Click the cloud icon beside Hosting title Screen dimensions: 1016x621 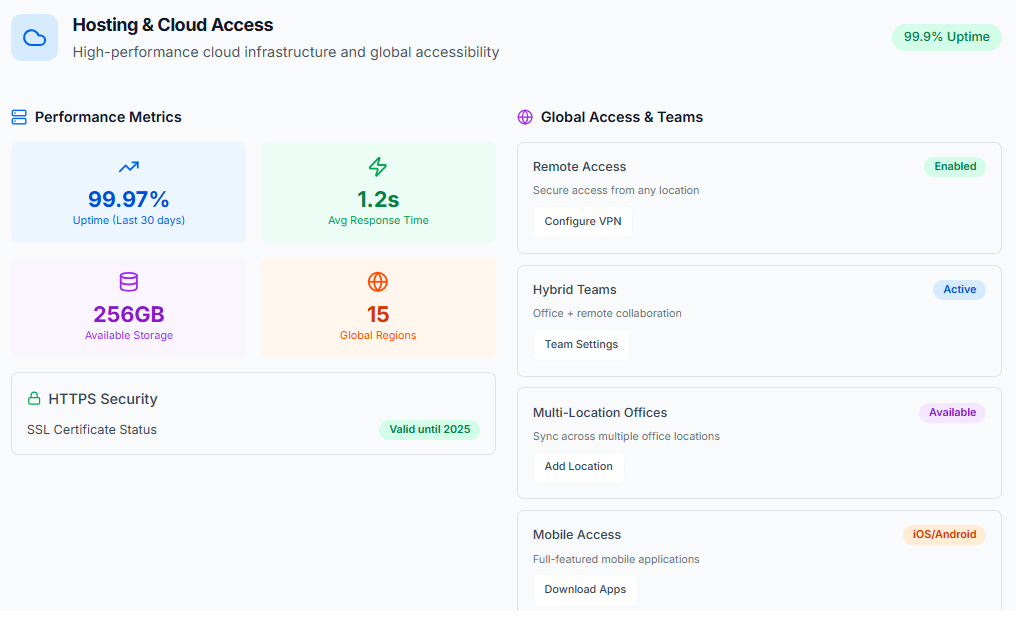pyautogui.click(x=35, y=38)
